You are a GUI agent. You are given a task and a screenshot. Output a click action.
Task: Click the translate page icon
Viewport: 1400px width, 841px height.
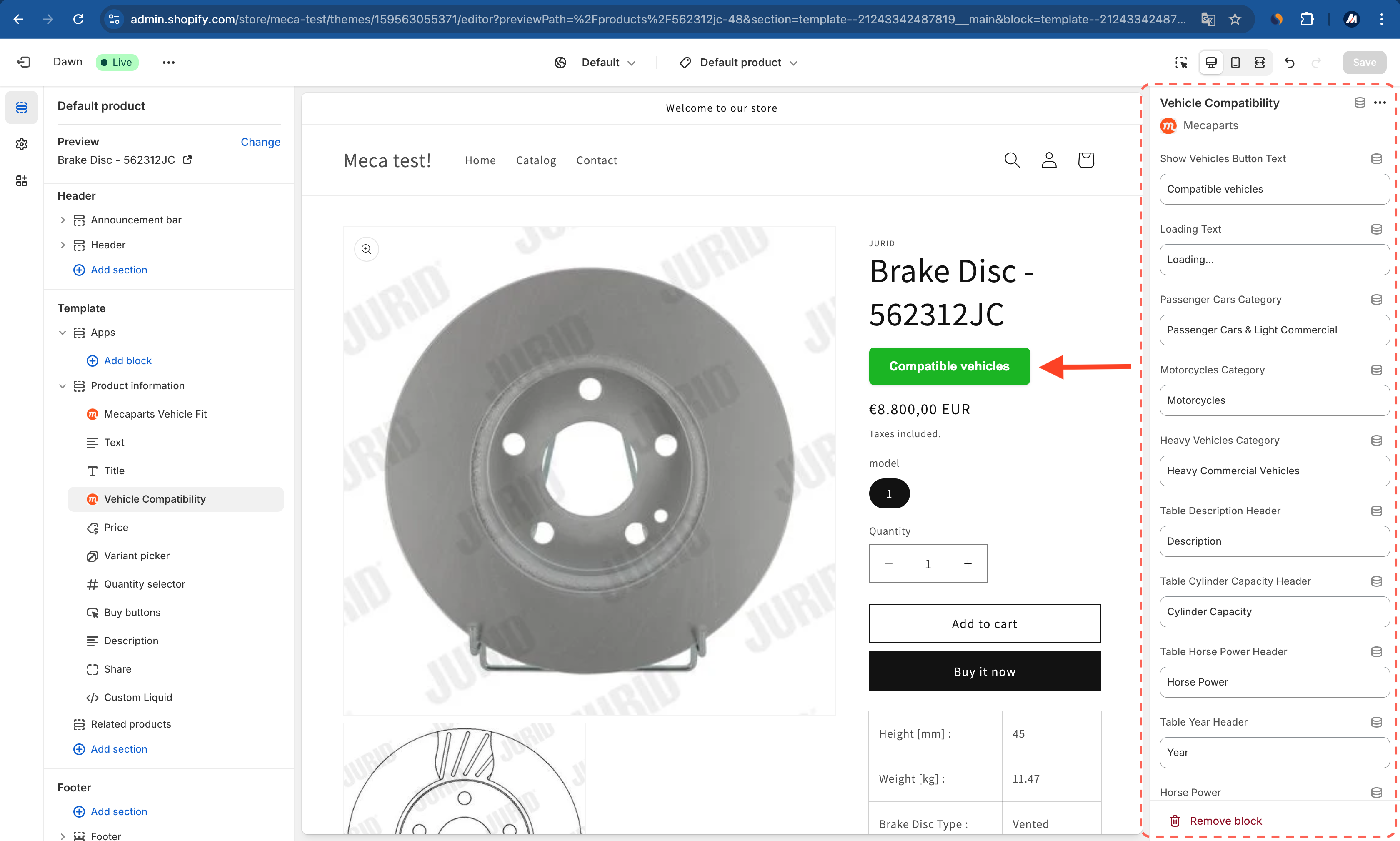pyautogui.click(x=1207, y=19)
